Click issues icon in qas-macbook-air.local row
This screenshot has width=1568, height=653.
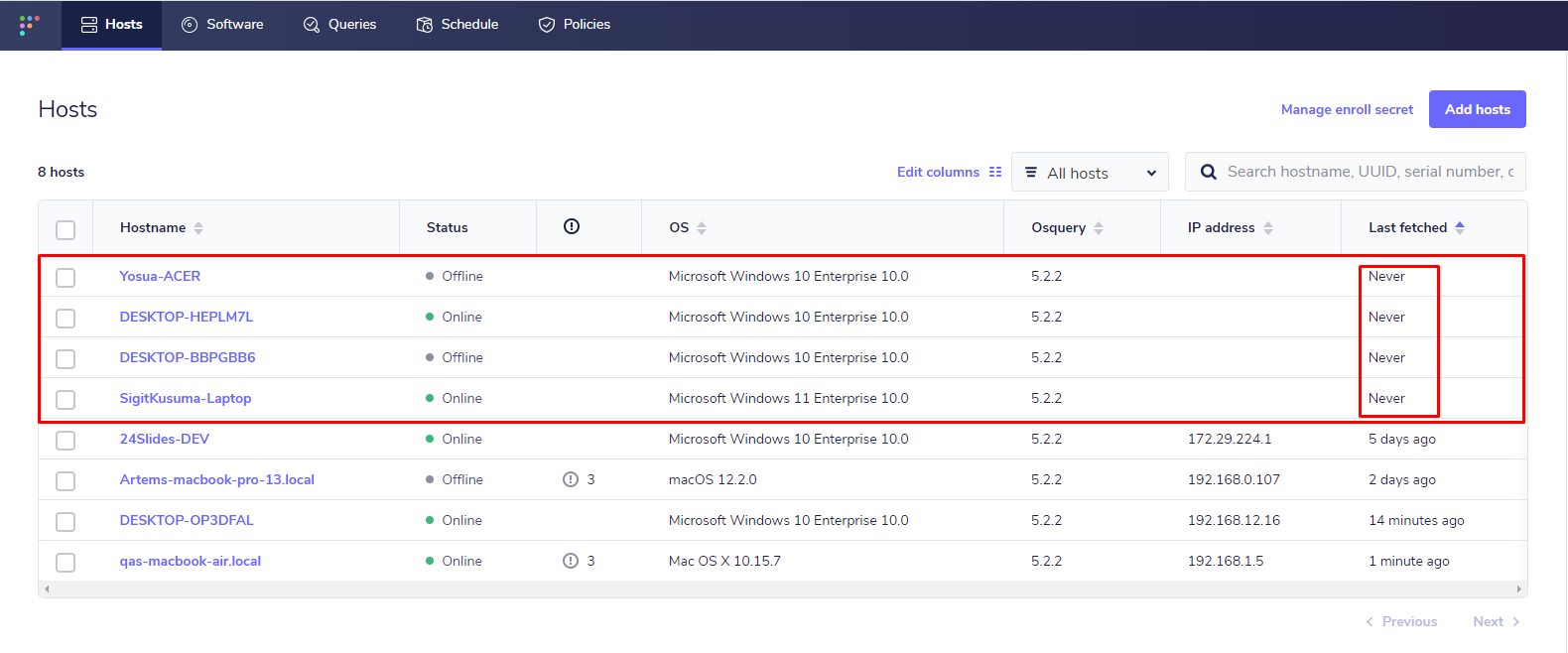571,561
